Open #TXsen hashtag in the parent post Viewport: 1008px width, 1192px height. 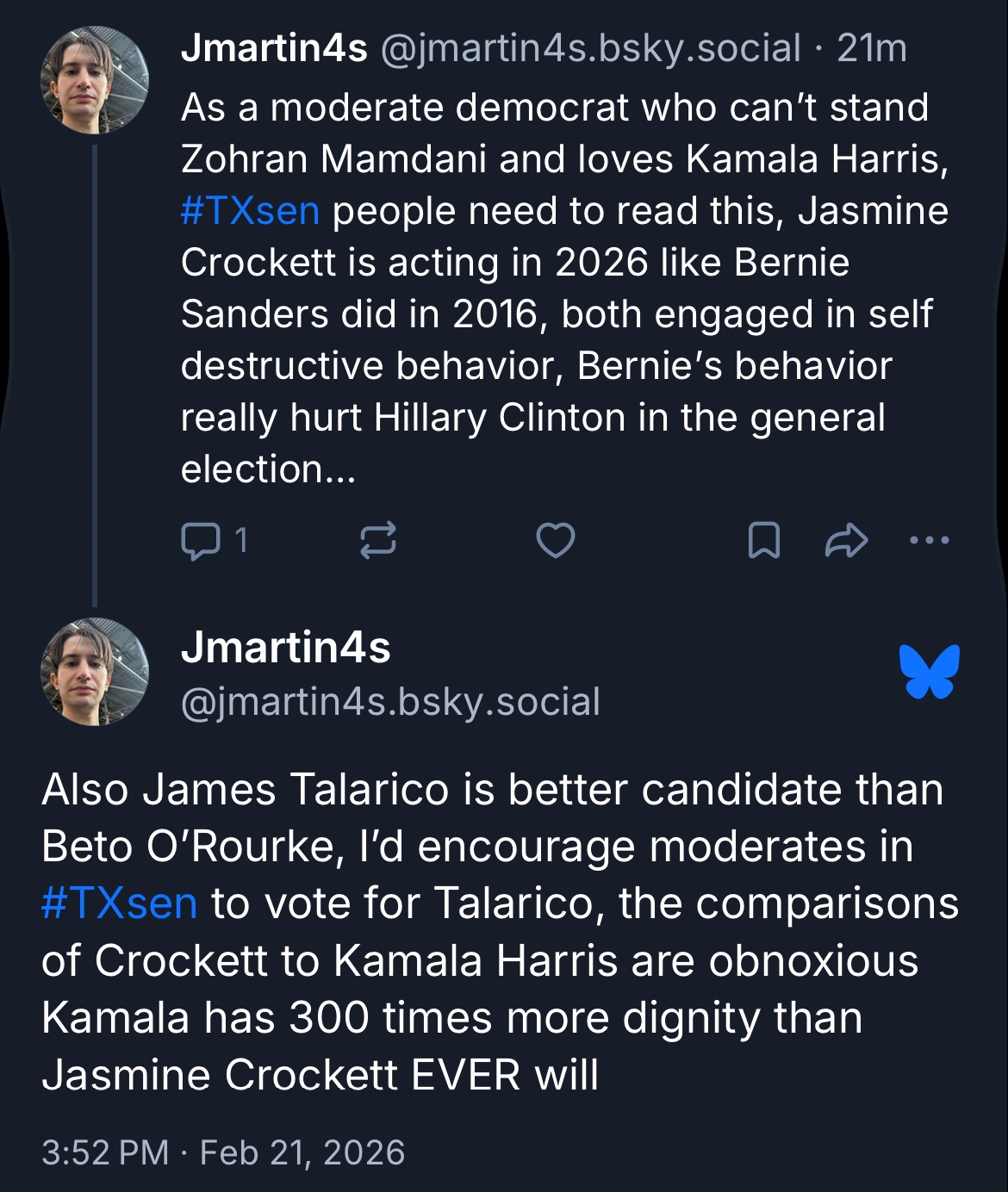[x=250, y=211]
